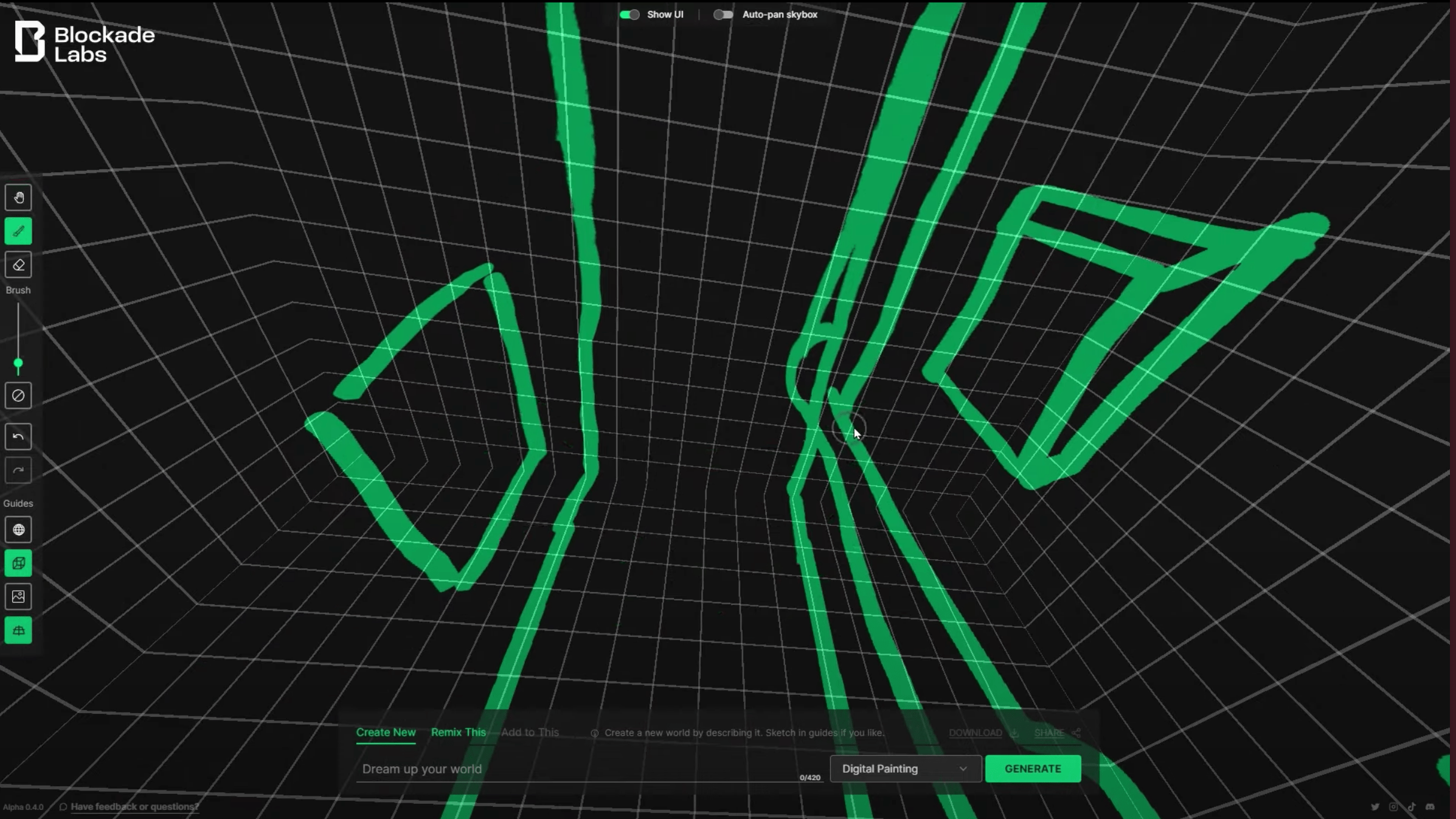
Task: Open Have feedback or questions link
Action: (134, 807)
